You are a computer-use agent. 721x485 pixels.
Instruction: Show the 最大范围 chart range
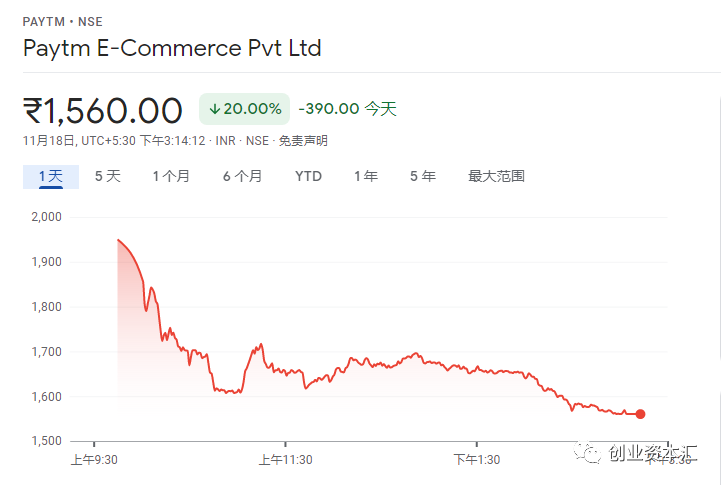(496, 176)
